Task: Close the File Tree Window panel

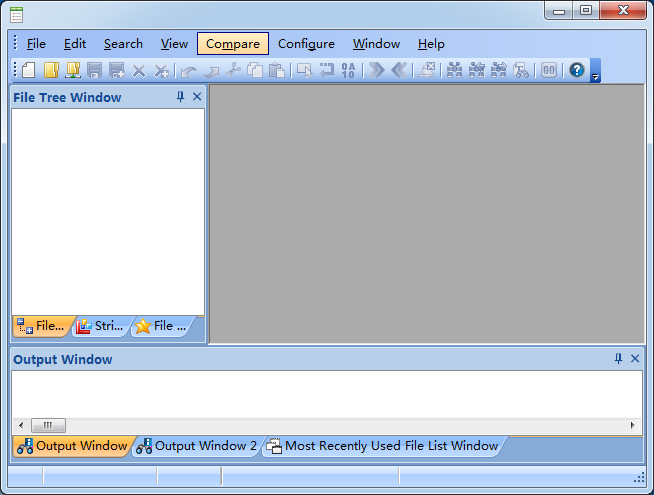Action: pos(197,97)
